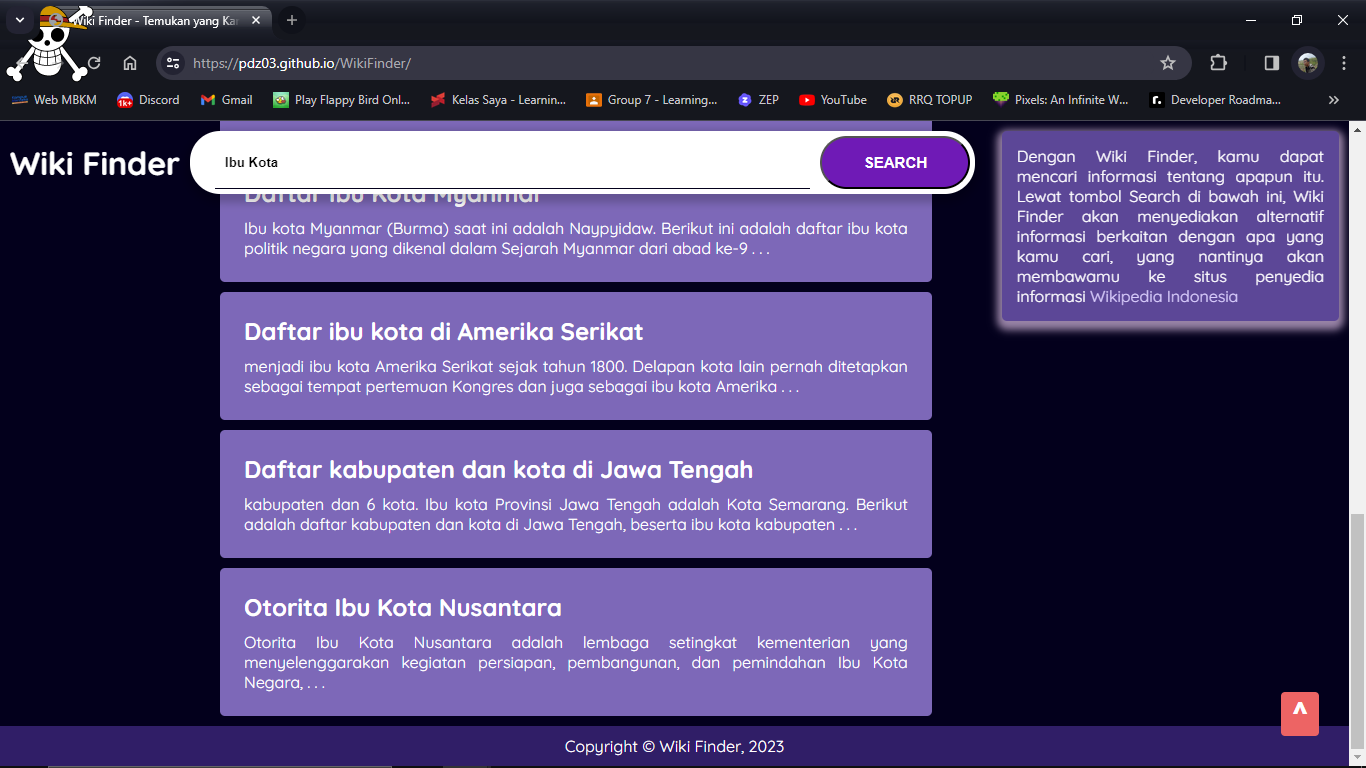The height and width of the screenshot is (768, 1366).
Task: Click the "Dengan Wiki Finder" description paragraph
Action: coord(1170,227)
